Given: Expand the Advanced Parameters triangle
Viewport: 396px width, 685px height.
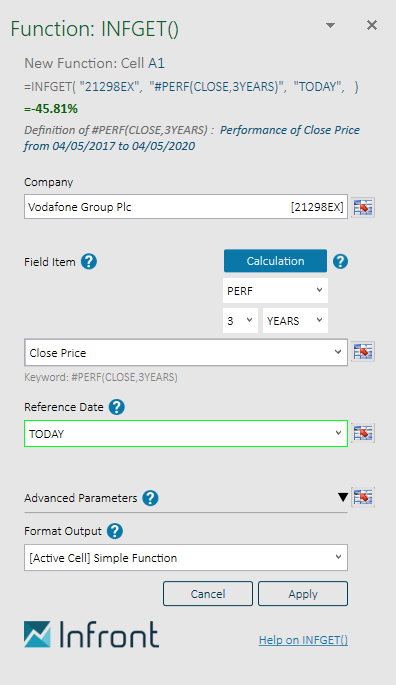Looking at the screenshot, I should pyautogui.click(x=343, y=497).
